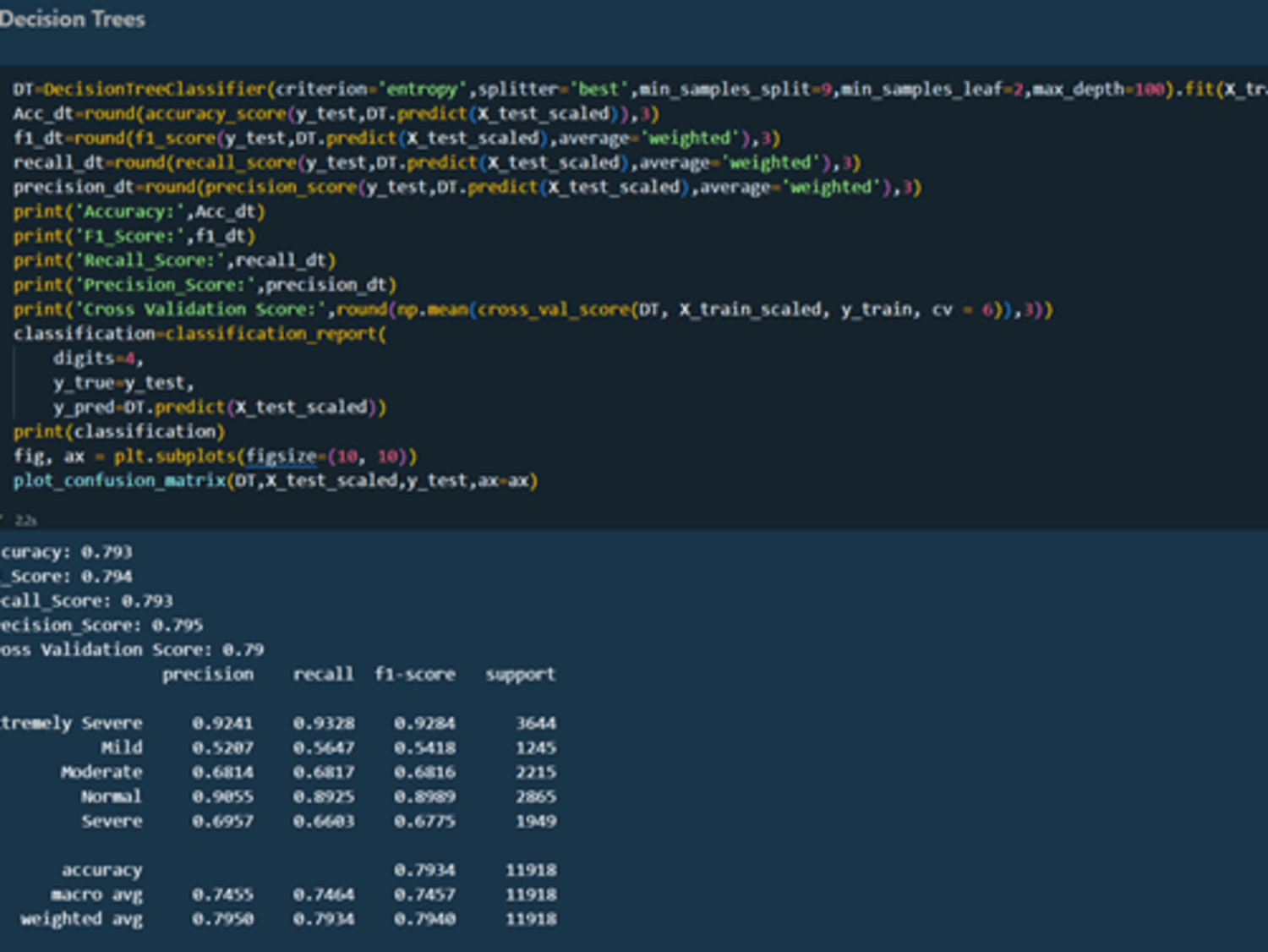
Task: Click the 'accuracy' row label in report
Action: (x=101, y=871)
